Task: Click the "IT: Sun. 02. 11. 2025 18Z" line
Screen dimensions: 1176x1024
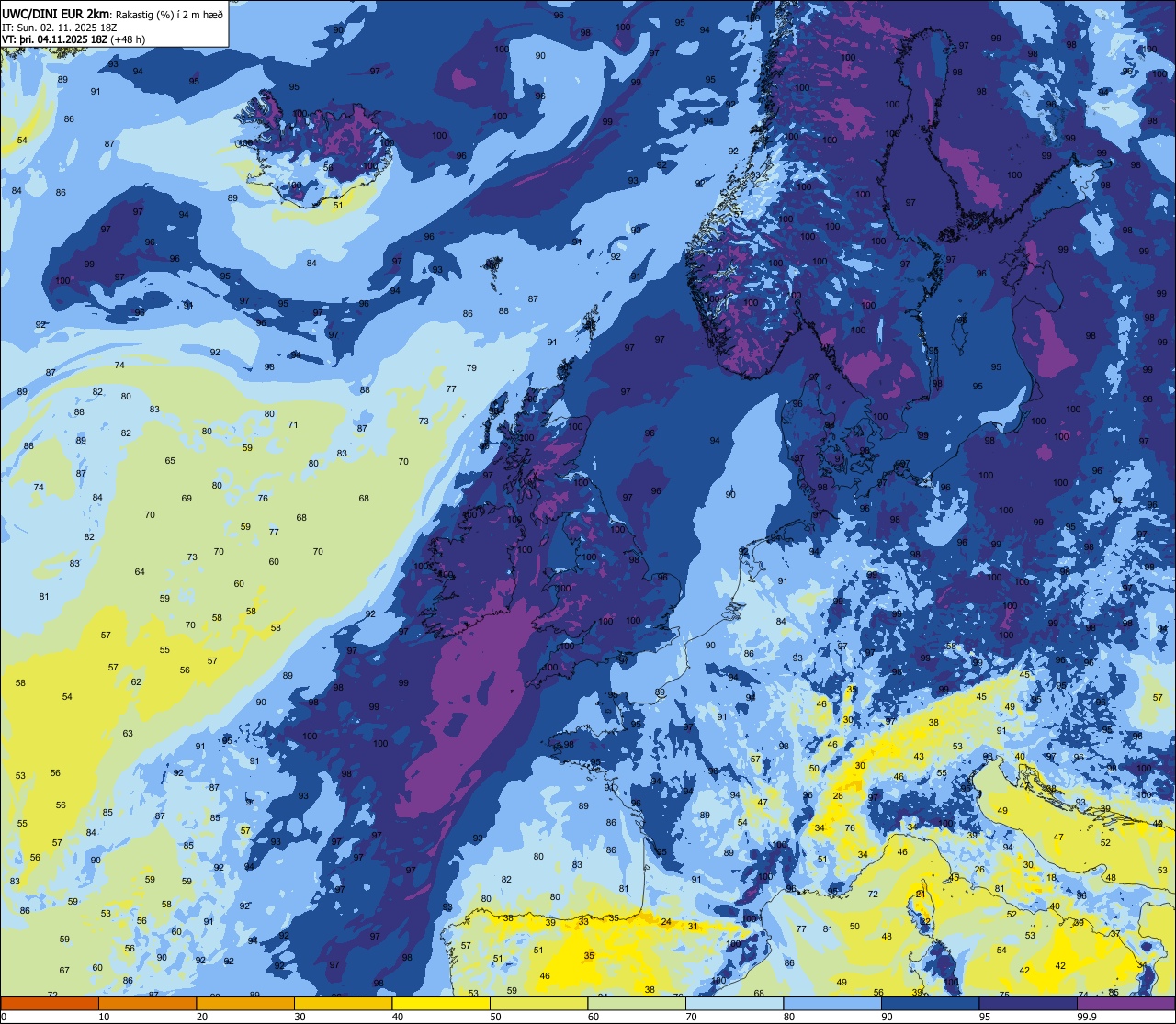Action: 59,28
